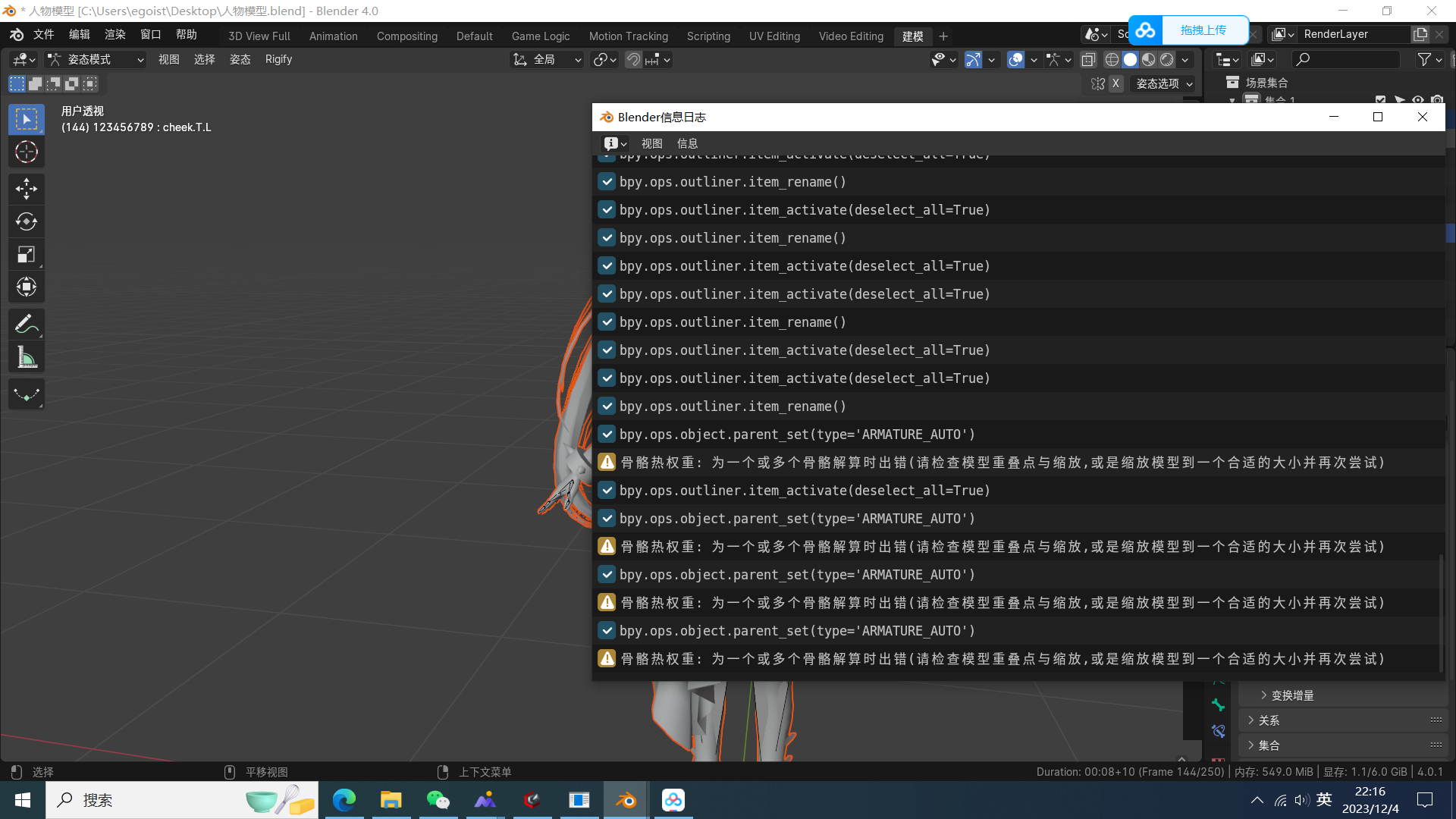Open WeChat from the taskbar
Screen dimensions: 1456x819
point(438,800)
